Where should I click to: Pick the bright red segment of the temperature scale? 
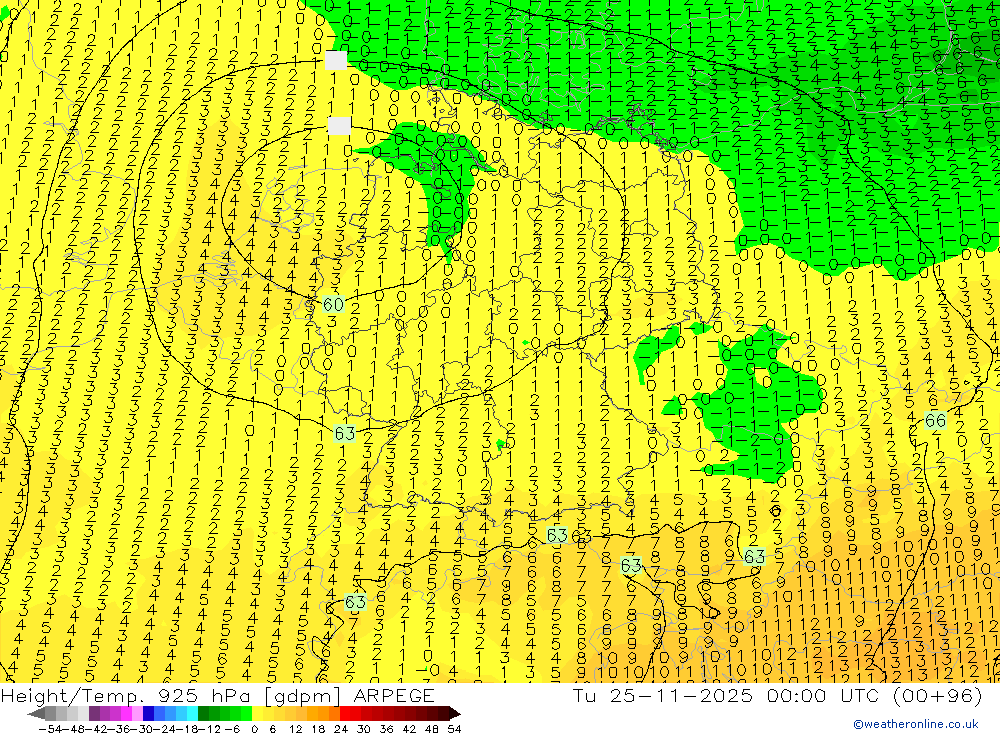tap(345, 713)
